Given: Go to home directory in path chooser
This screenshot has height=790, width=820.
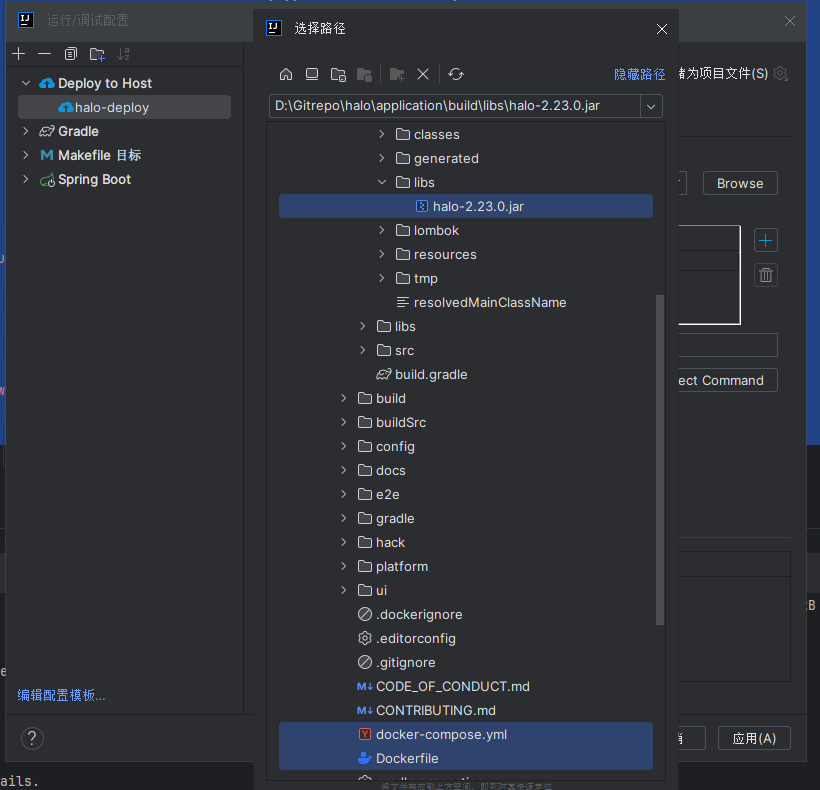Looking at the screenshot, I should coord(286,74).
